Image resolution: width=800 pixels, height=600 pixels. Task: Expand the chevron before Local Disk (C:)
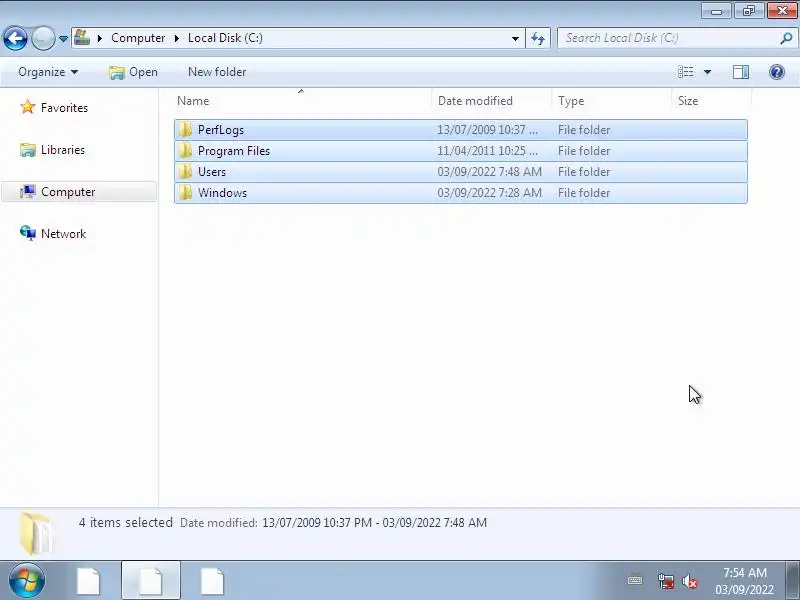click(177, 38)
